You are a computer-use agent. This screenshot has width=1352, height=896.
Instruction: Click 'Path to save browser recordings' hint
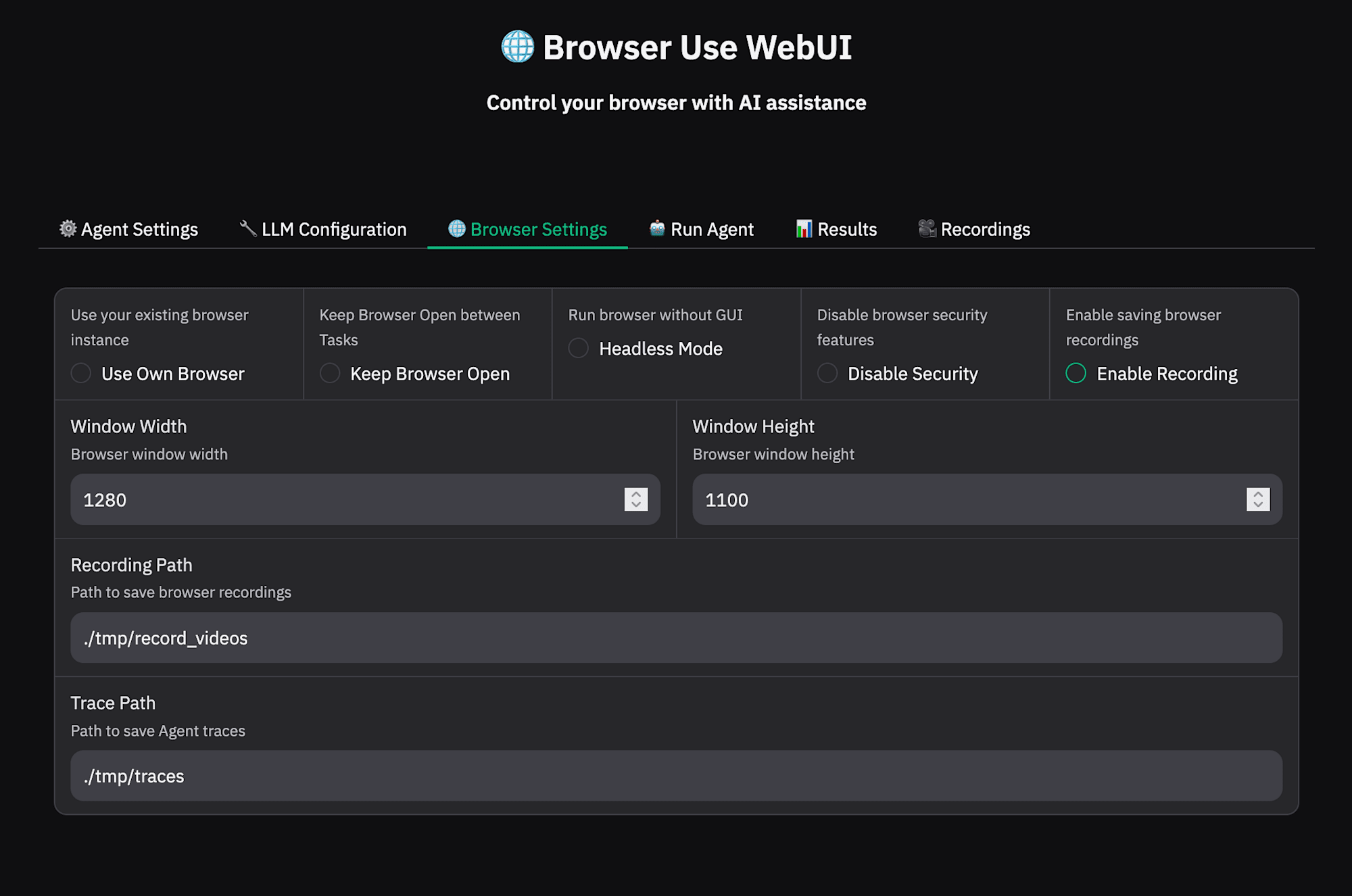click(181, 593)
